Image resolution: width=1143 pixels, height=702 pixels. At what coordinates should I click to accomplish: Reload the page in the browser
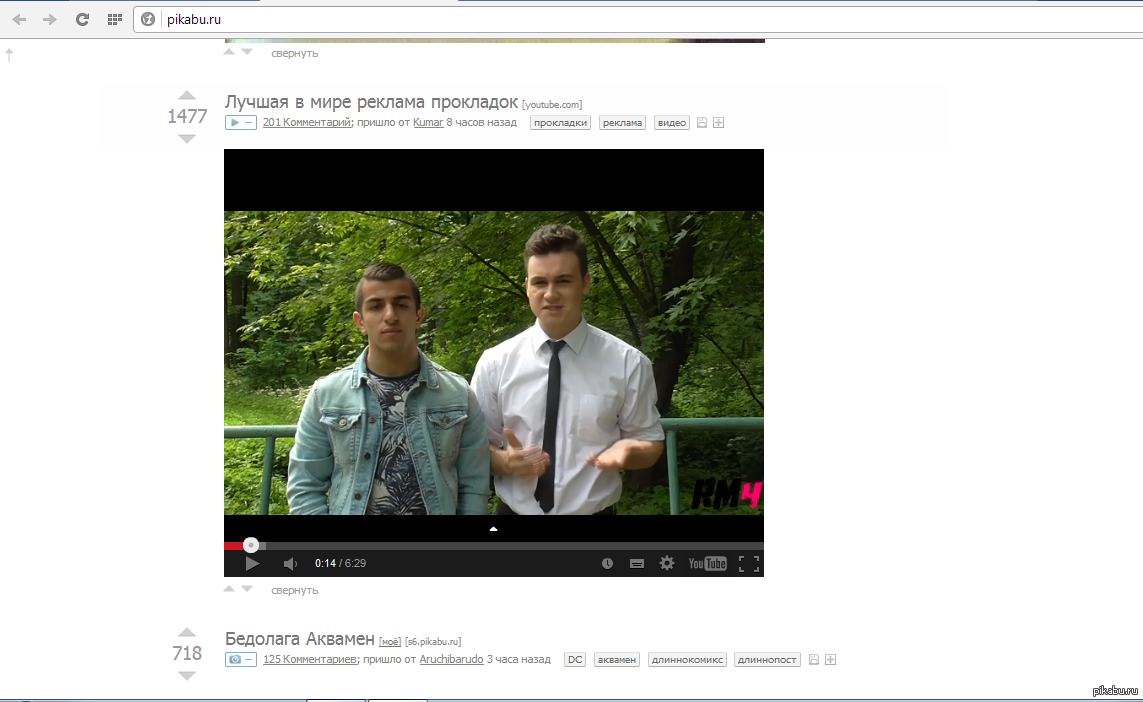82,19
